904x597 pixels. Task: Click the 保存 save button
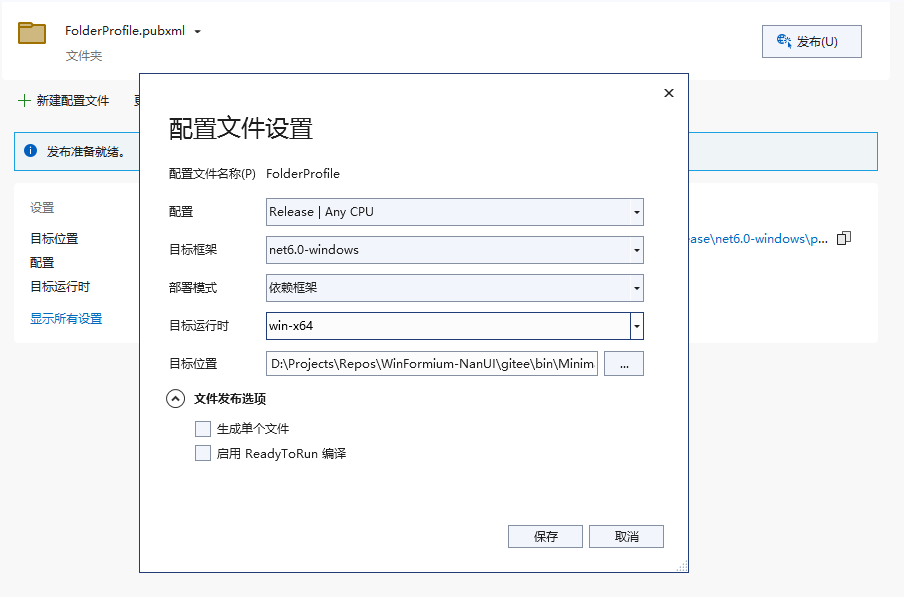[x=545, y=536]
